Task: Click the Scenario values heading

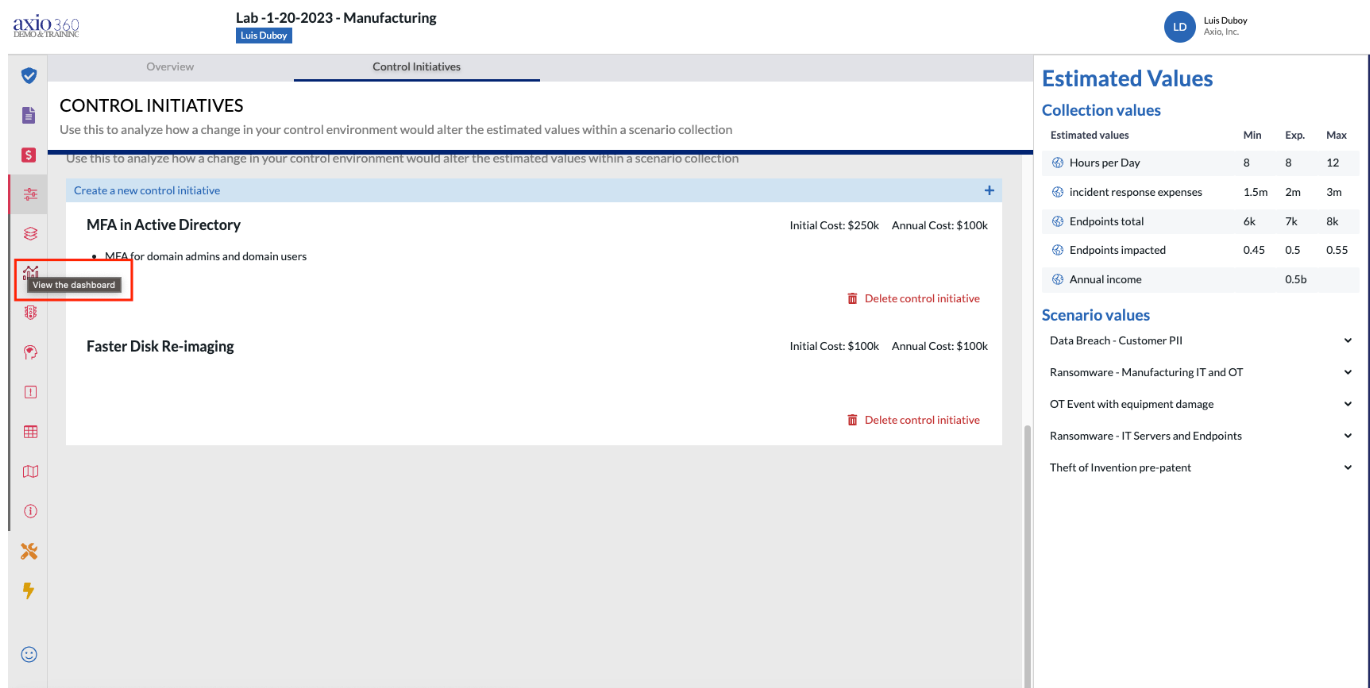Action: [x=1096, y=315]
